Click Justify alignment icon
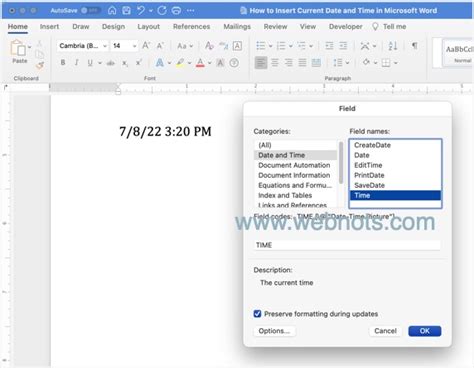This screenshot has width=474, height=368. pos(302,63)
